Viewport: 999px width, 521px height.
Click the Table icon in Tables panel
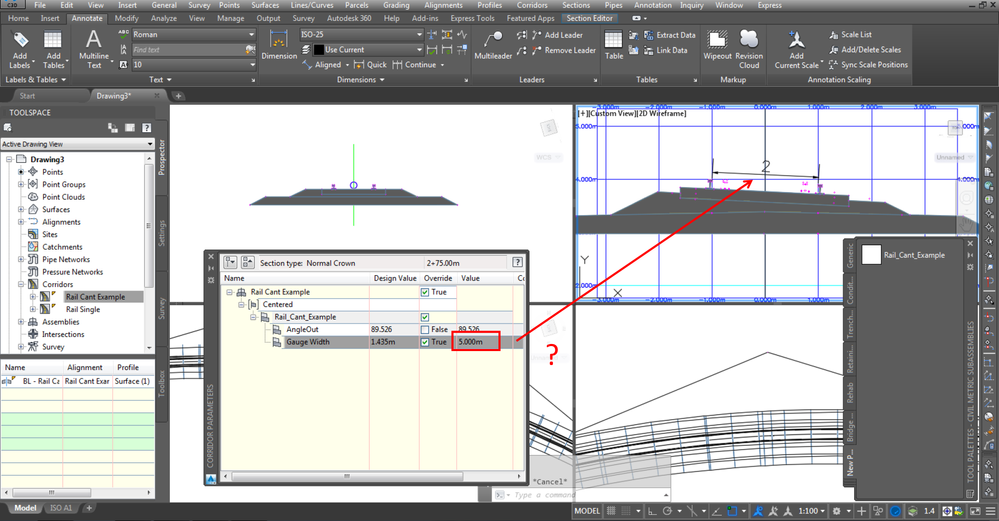point(614,45)
